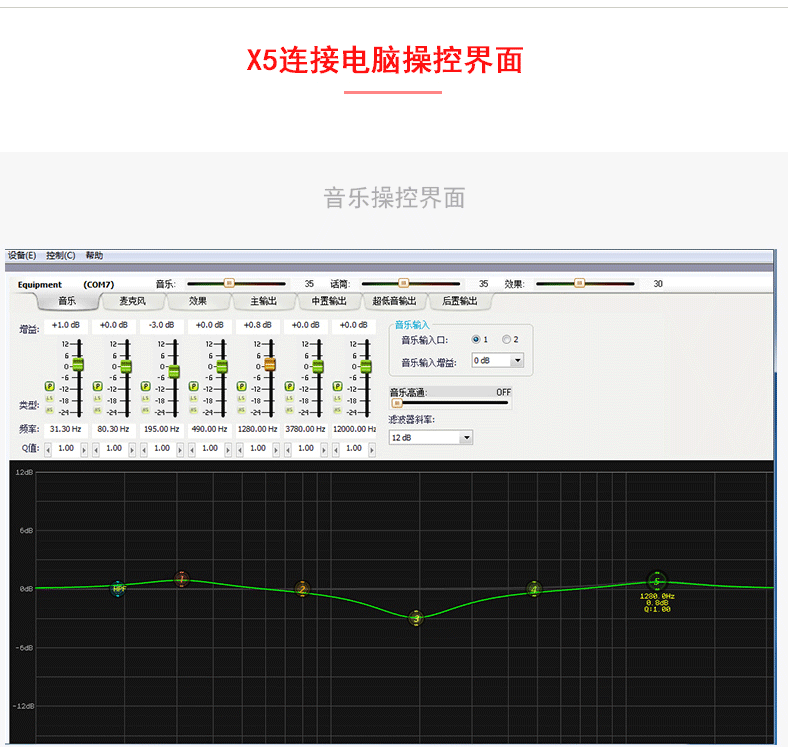This screenshot has width=790, height=747.
Task: Select music input port 2
Action: (x=506, y=339)
